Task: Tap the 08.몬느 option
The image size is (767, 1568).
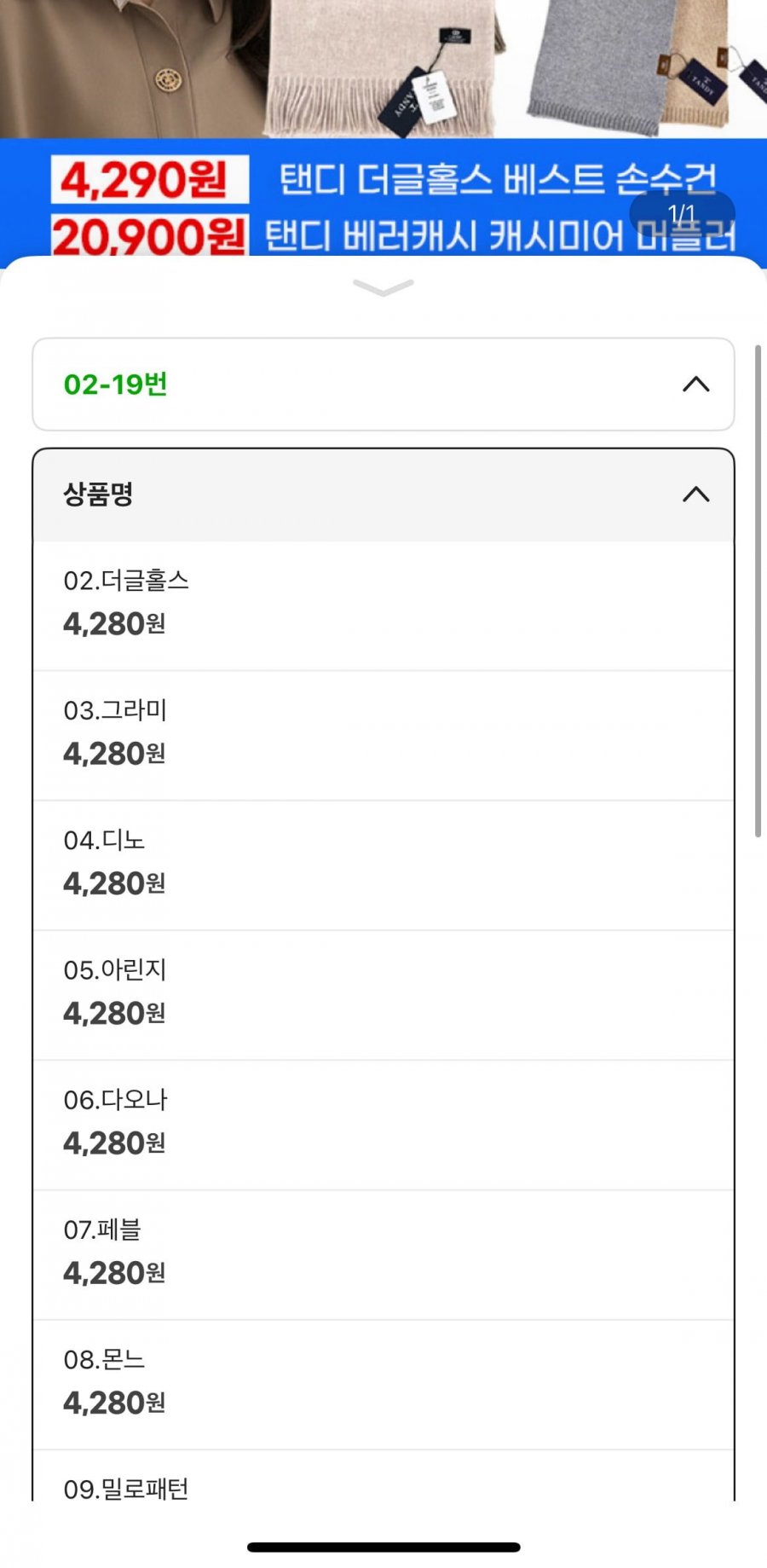Action: pyautogui.click(x=383, y=1383)
